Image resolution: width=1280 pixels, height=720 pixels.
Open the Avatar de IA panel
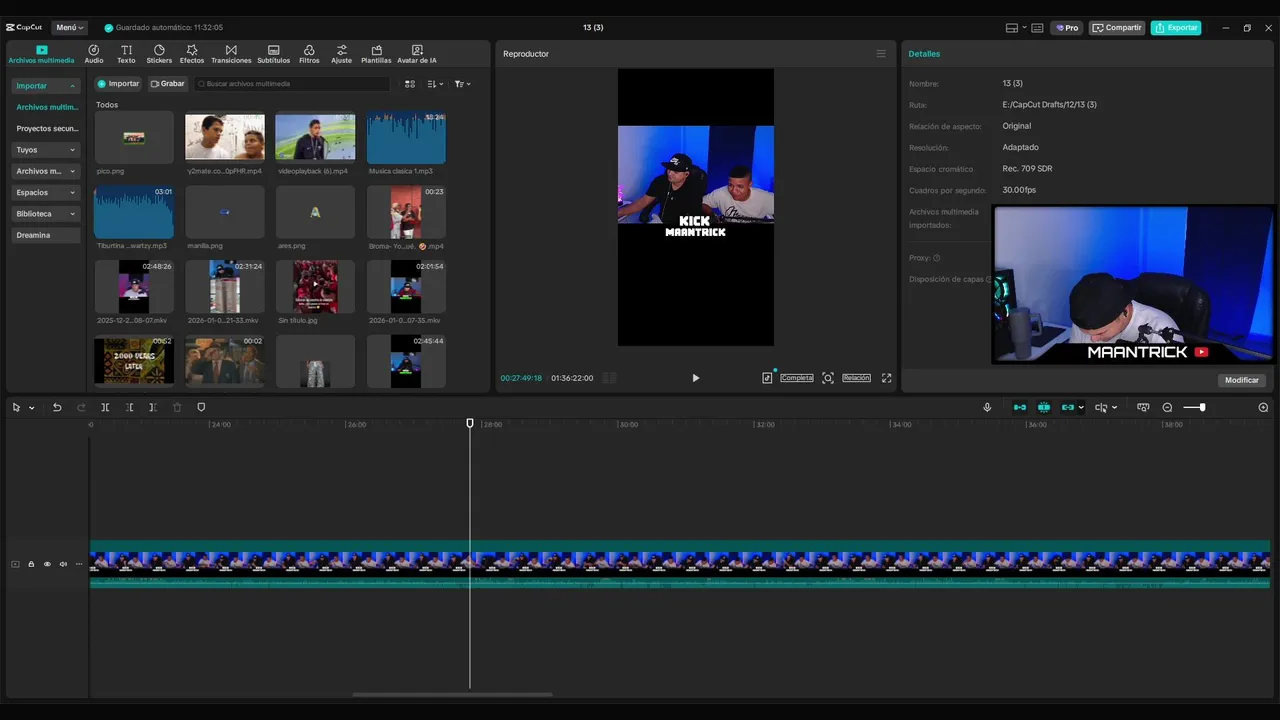point(417,54)
